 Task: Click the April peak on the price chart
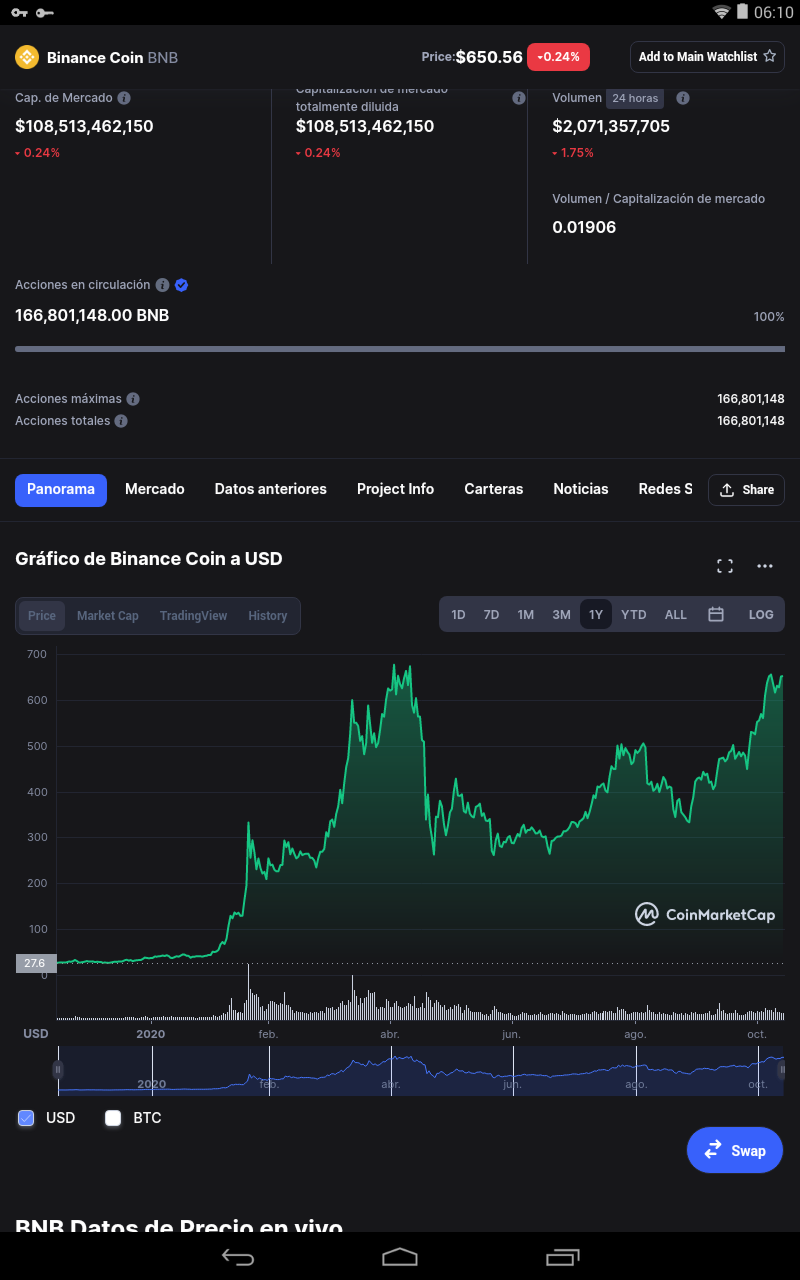pos(395,666)
